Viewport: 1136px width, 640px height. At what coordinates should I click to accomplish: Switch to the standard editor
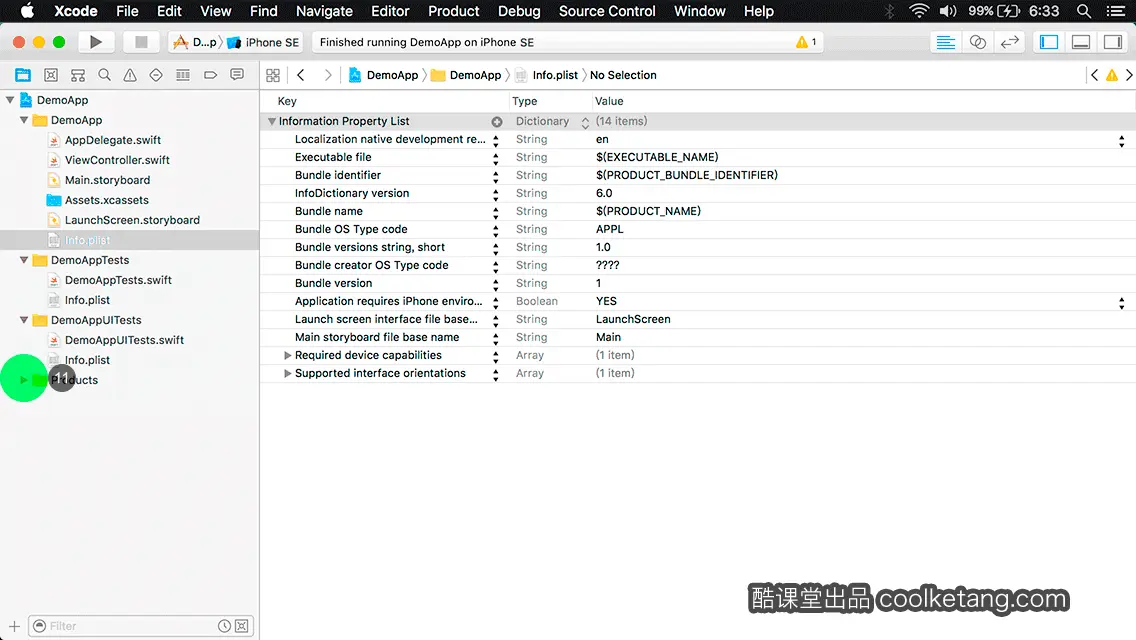(945, 42)
